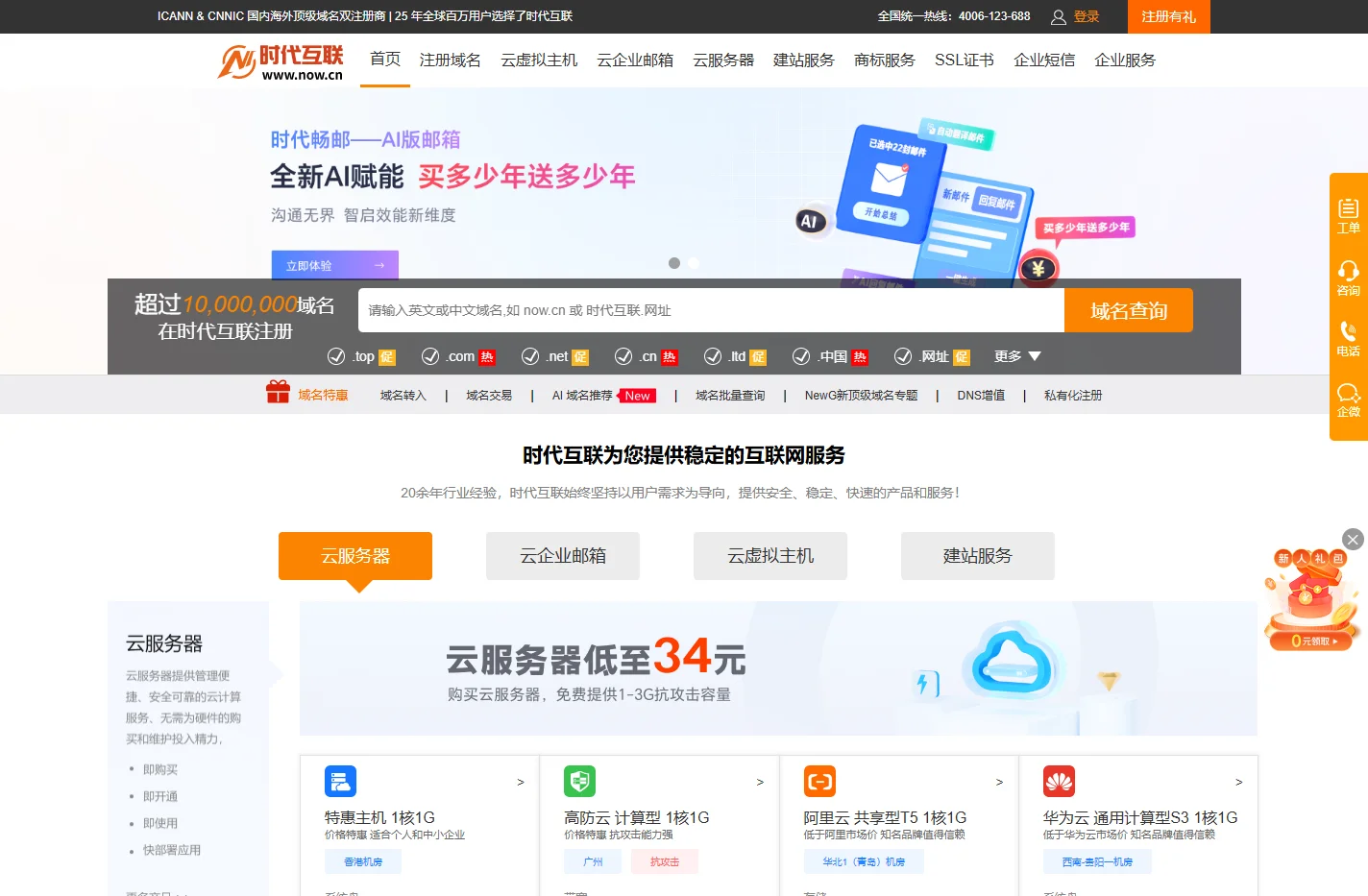Close the 新人礼包 floating promo
This screenshot has height=896, width=1368.
coord(1353,540)
